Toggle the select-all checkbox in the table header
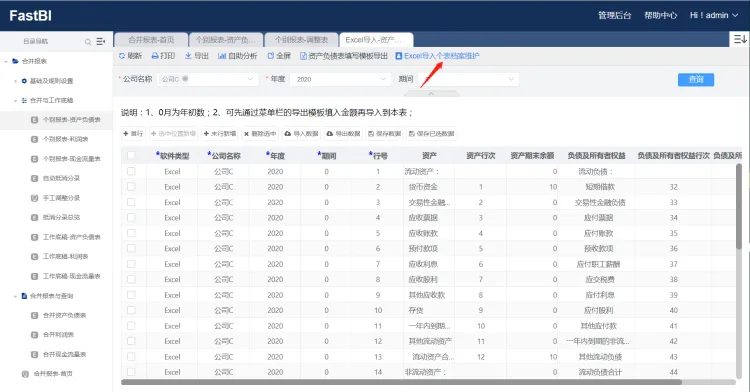Image resolution: width=750 pixels, height=392 pixels. pos(131,155)
